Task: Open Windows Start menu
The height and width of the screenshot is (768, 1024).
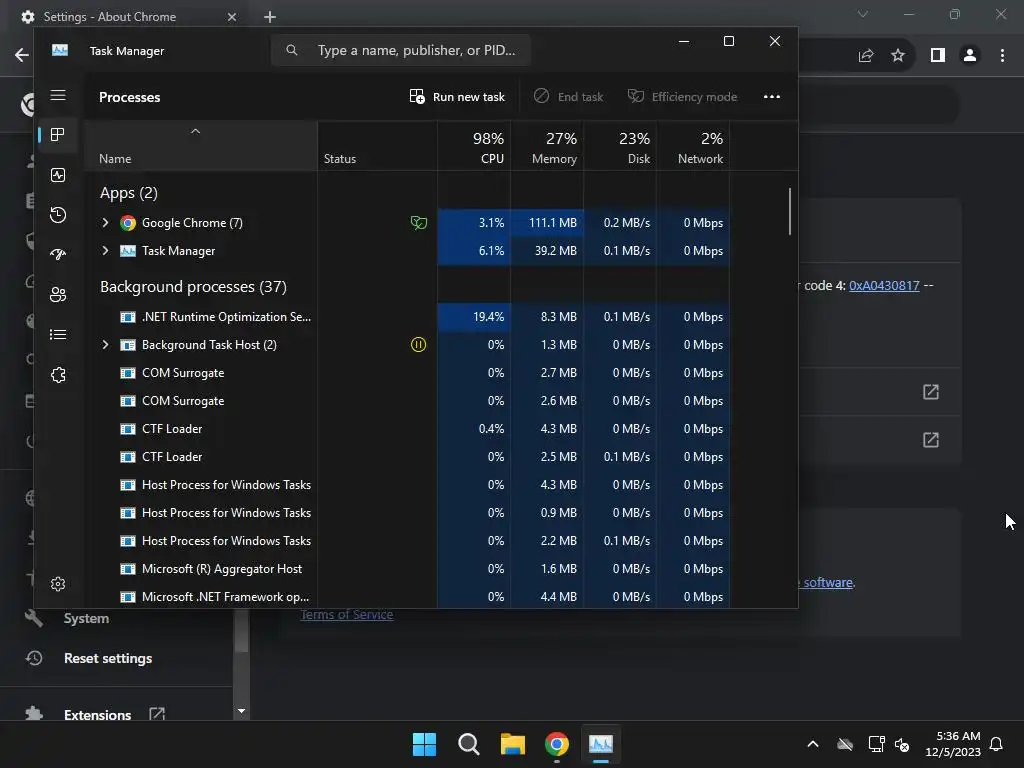Action: [x=424, y=744]
